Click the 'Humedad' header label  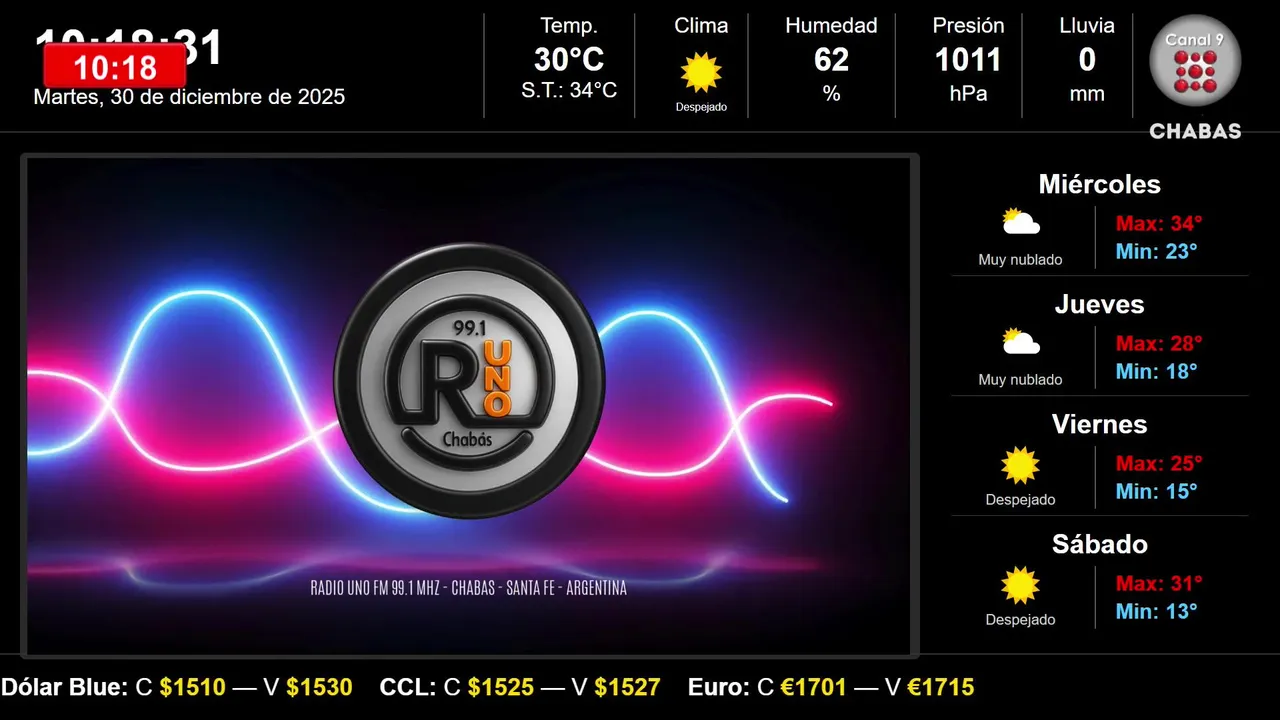click(831, 26)
